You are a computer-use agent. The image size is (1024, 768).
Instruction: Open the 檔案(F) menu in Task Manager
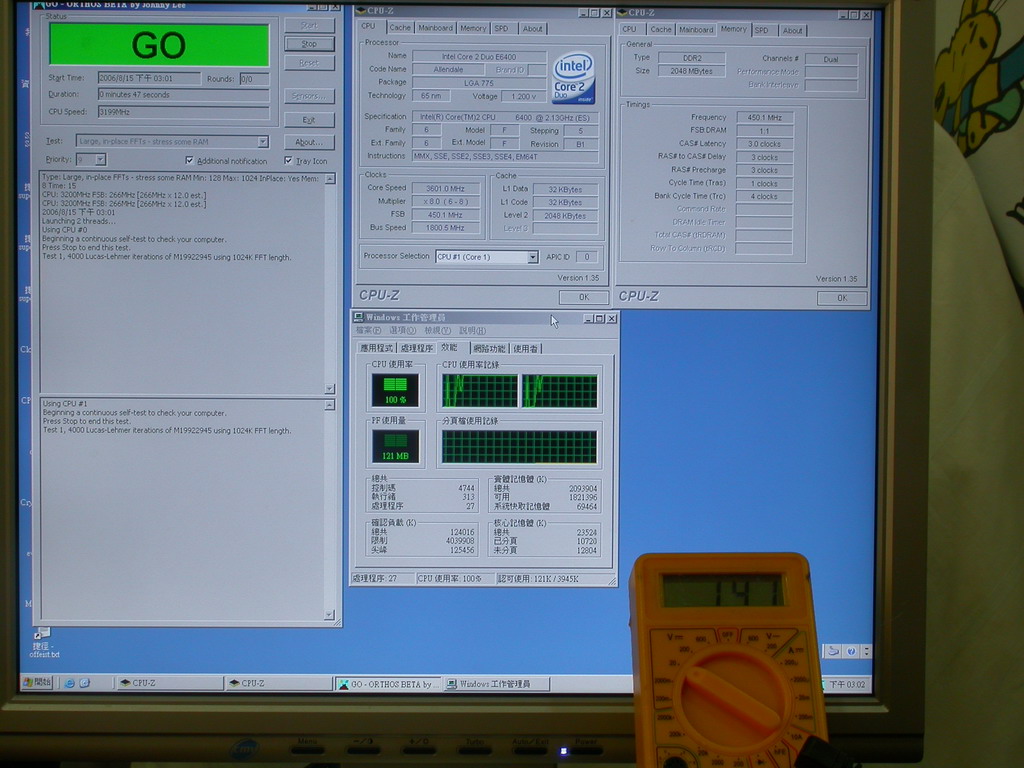tap(368, 330)
